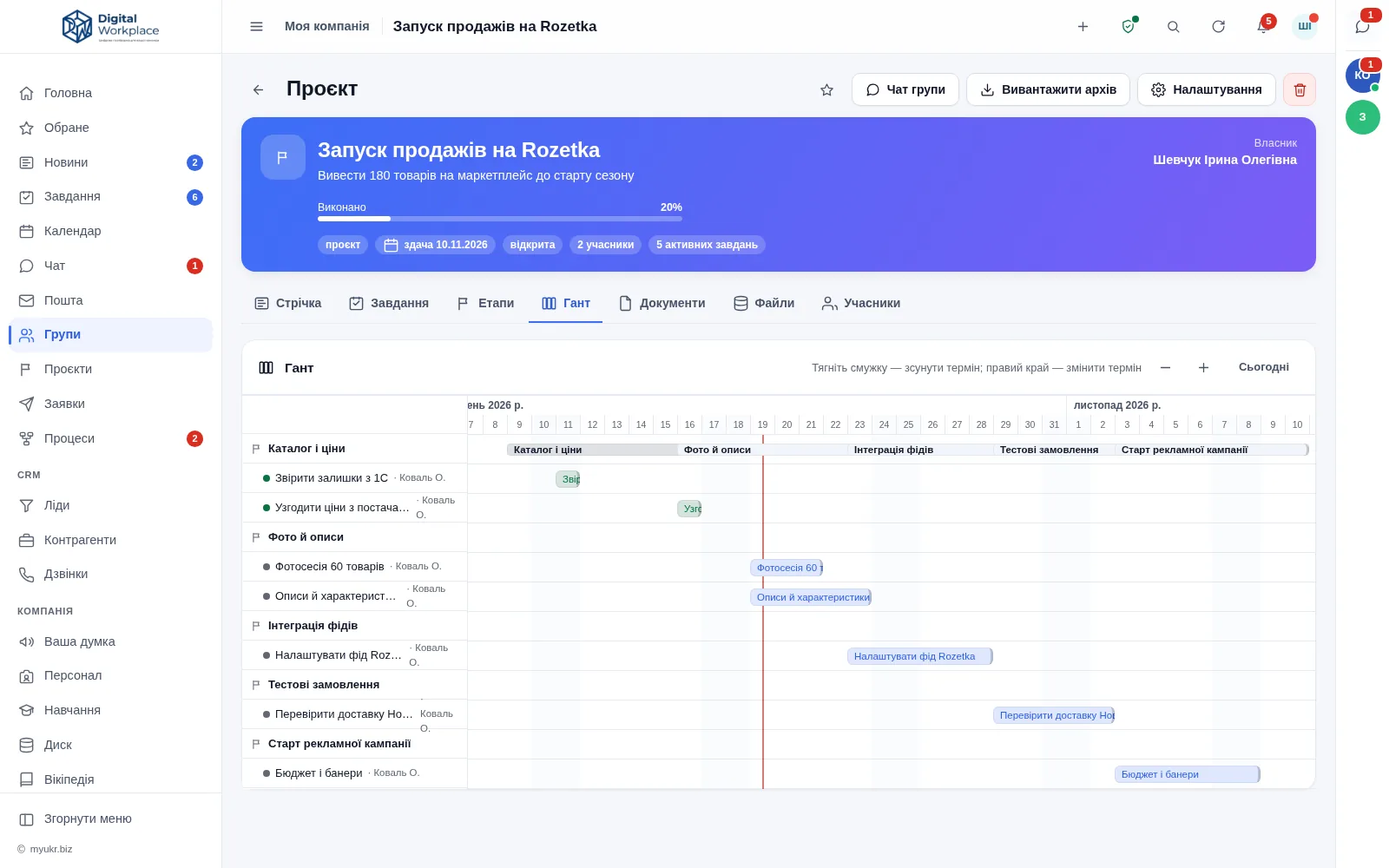Image resolution: width=1389 pixels, height=868 pixels.
Task: Collapse the sidebar via Згорнути меню
Action: 111,819
